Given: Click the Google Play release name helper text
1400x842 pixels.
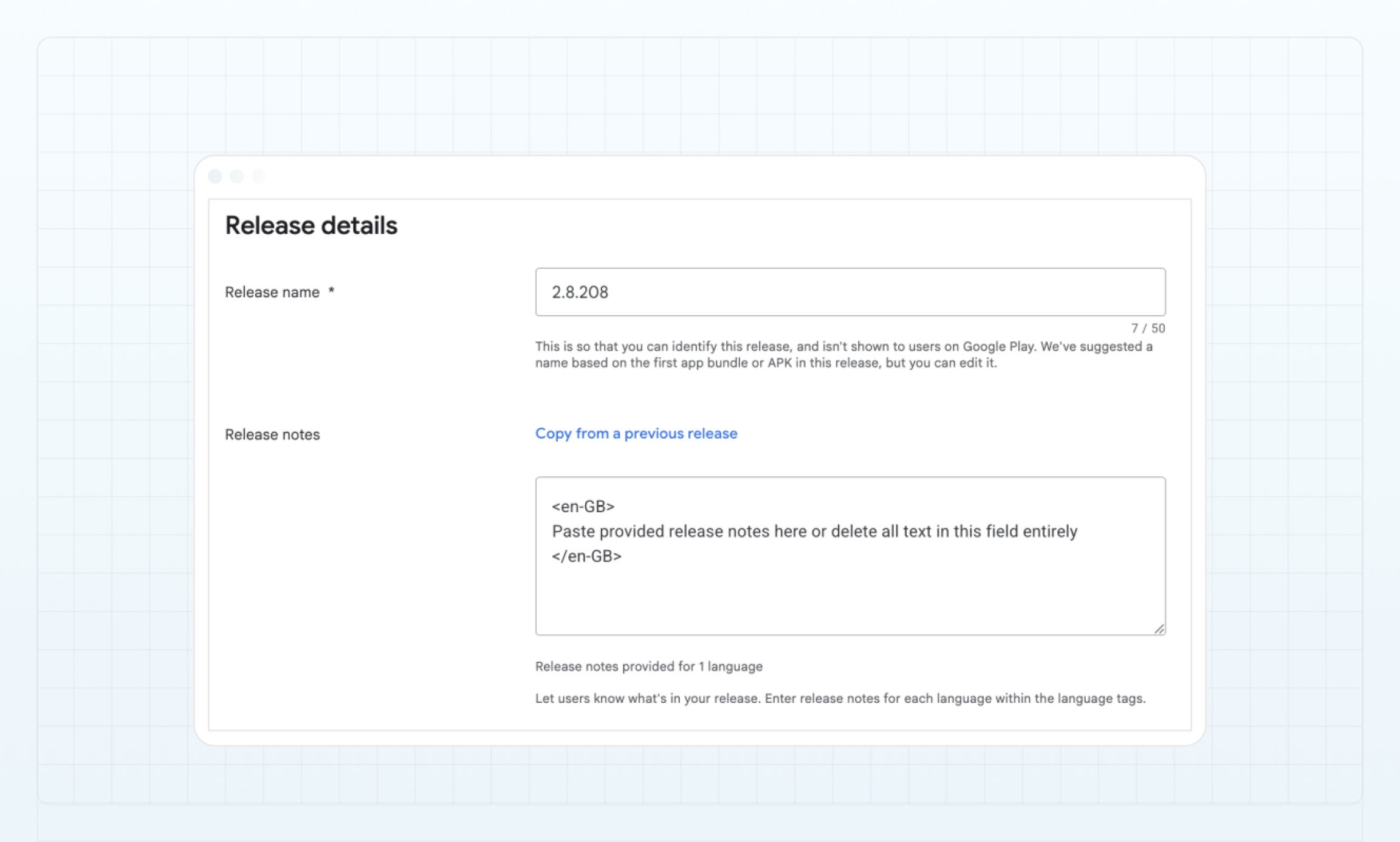Looking at the screenshot, I should [843, 354].
